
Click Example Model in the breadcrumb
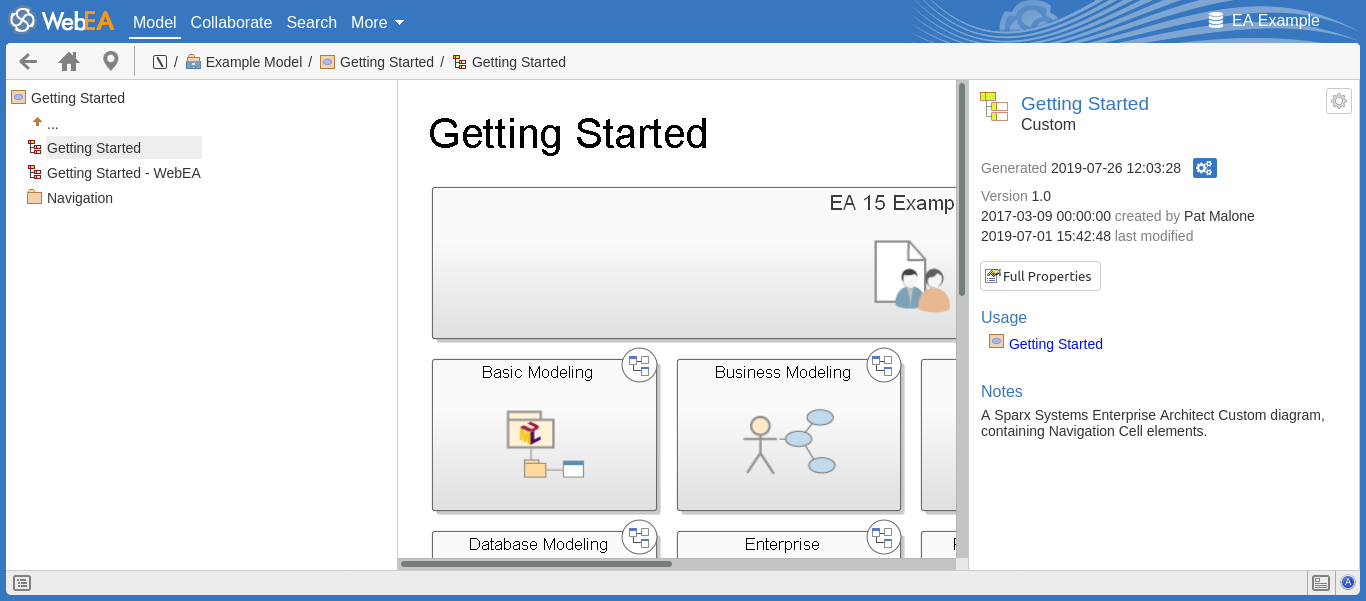point(253,62)
